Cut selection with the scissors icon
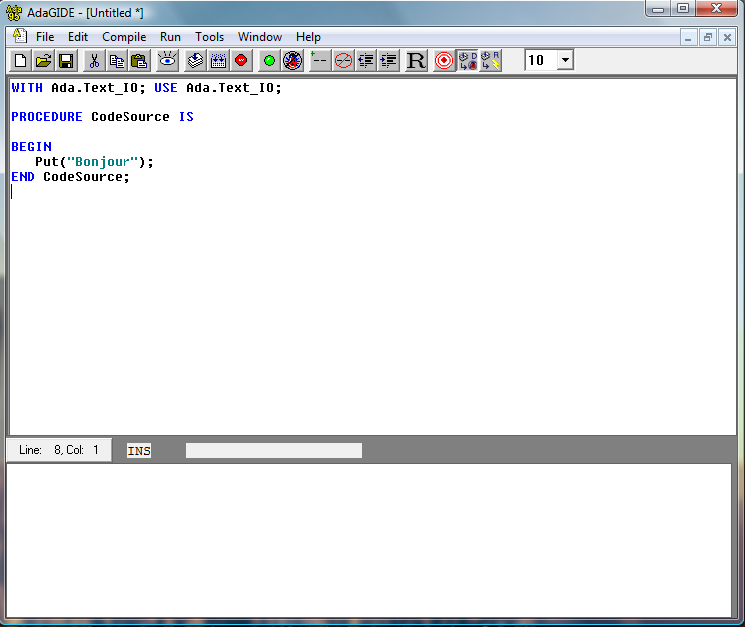The image size is (745, 627). 94,61
